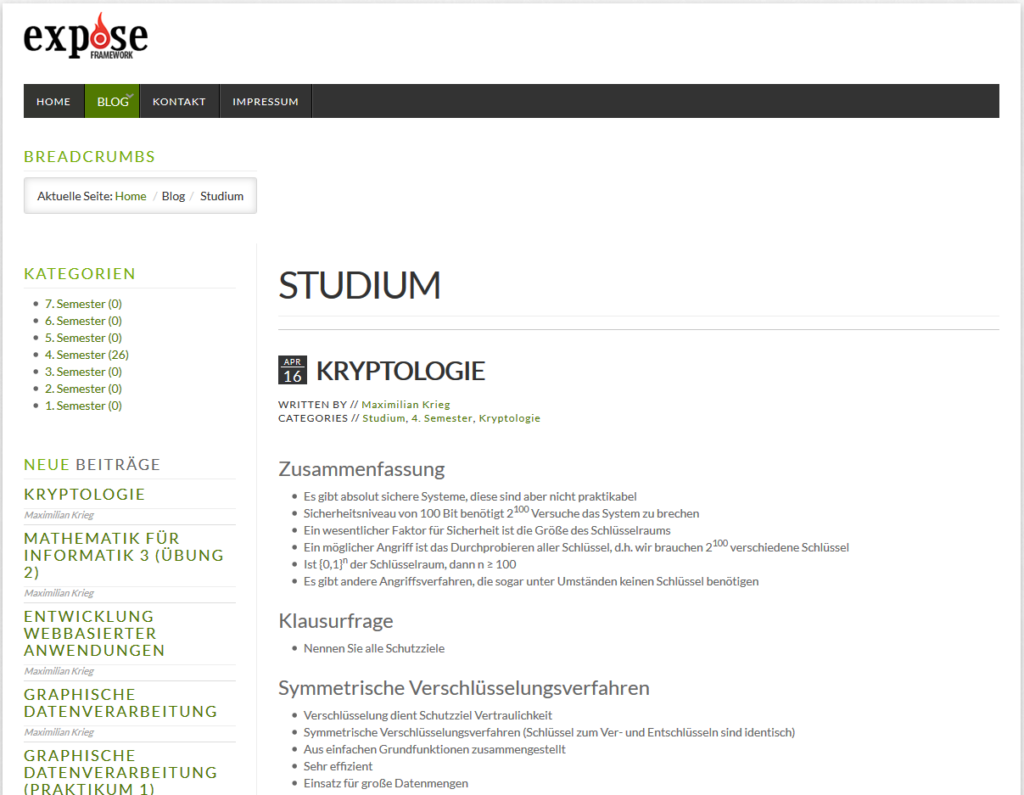Open the Kontakt menu item
Image resolution: width=1024 pixels, height=795 pixels.
pyautogui.click(x=179, y=102)
